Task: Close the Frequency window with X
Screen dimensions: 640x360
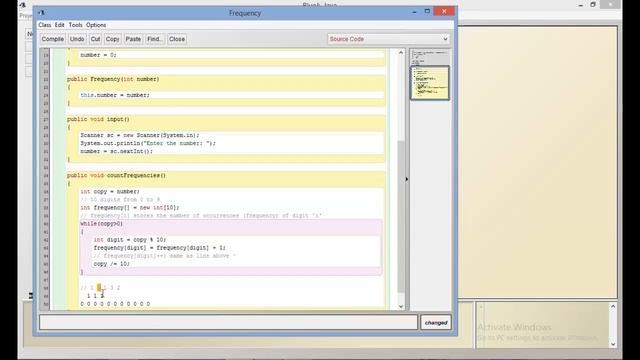Action: tap(444, 11)
